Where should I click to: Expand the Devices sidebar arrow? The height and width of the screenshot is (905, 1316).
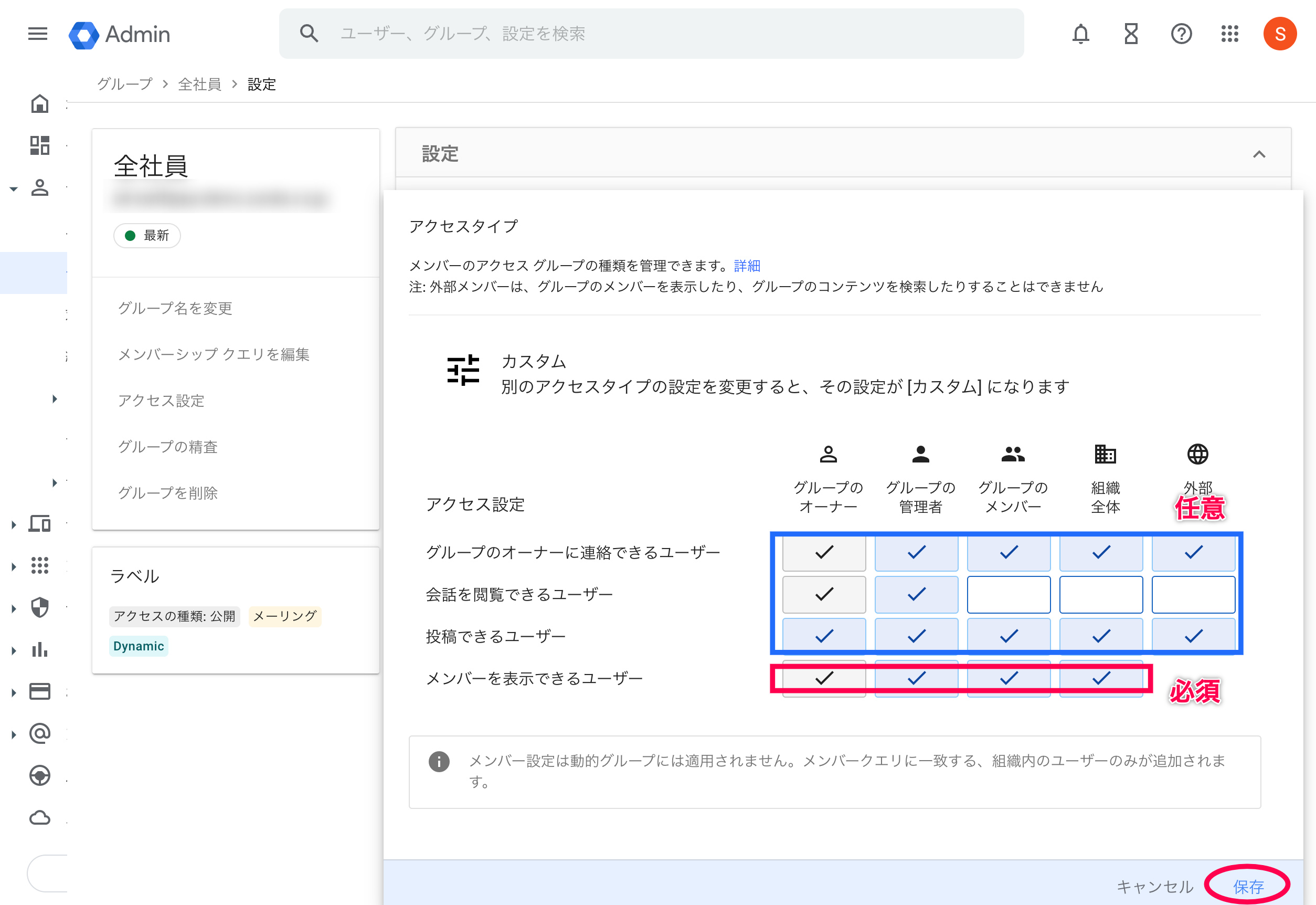pos(14,524)
